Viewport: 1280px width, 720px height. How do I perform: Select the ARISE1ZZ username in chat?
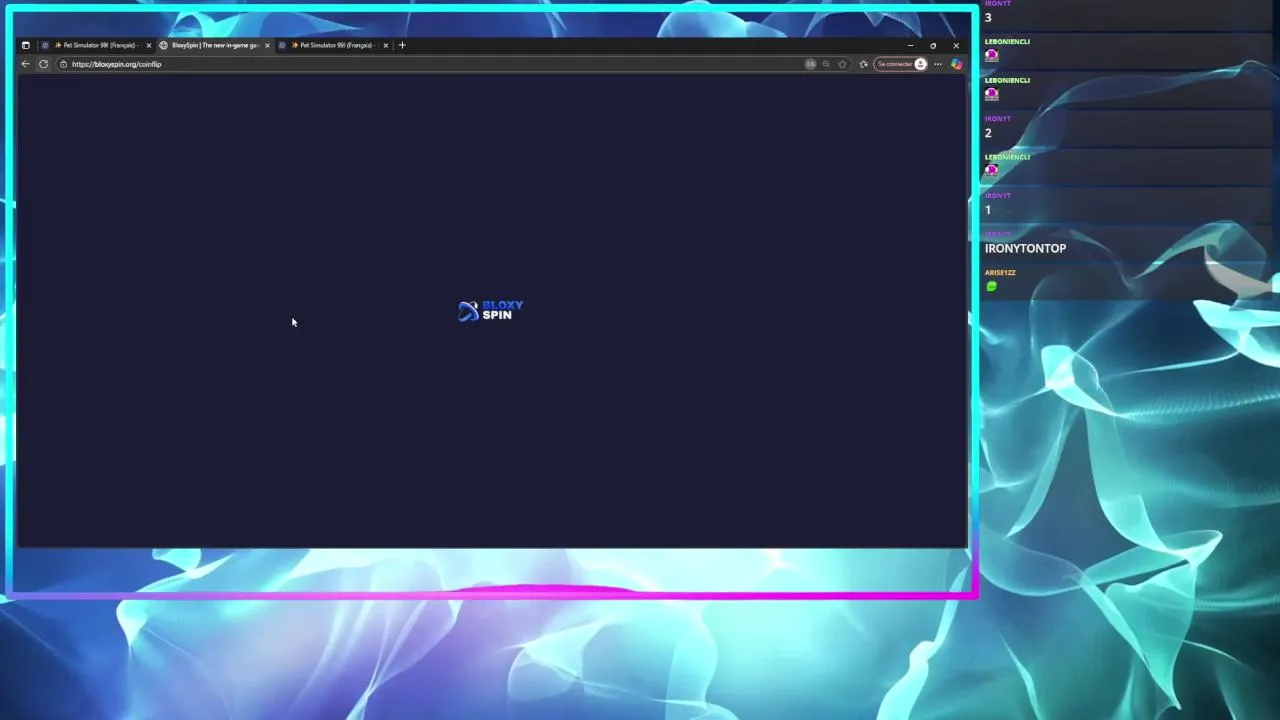point(1000,273)
